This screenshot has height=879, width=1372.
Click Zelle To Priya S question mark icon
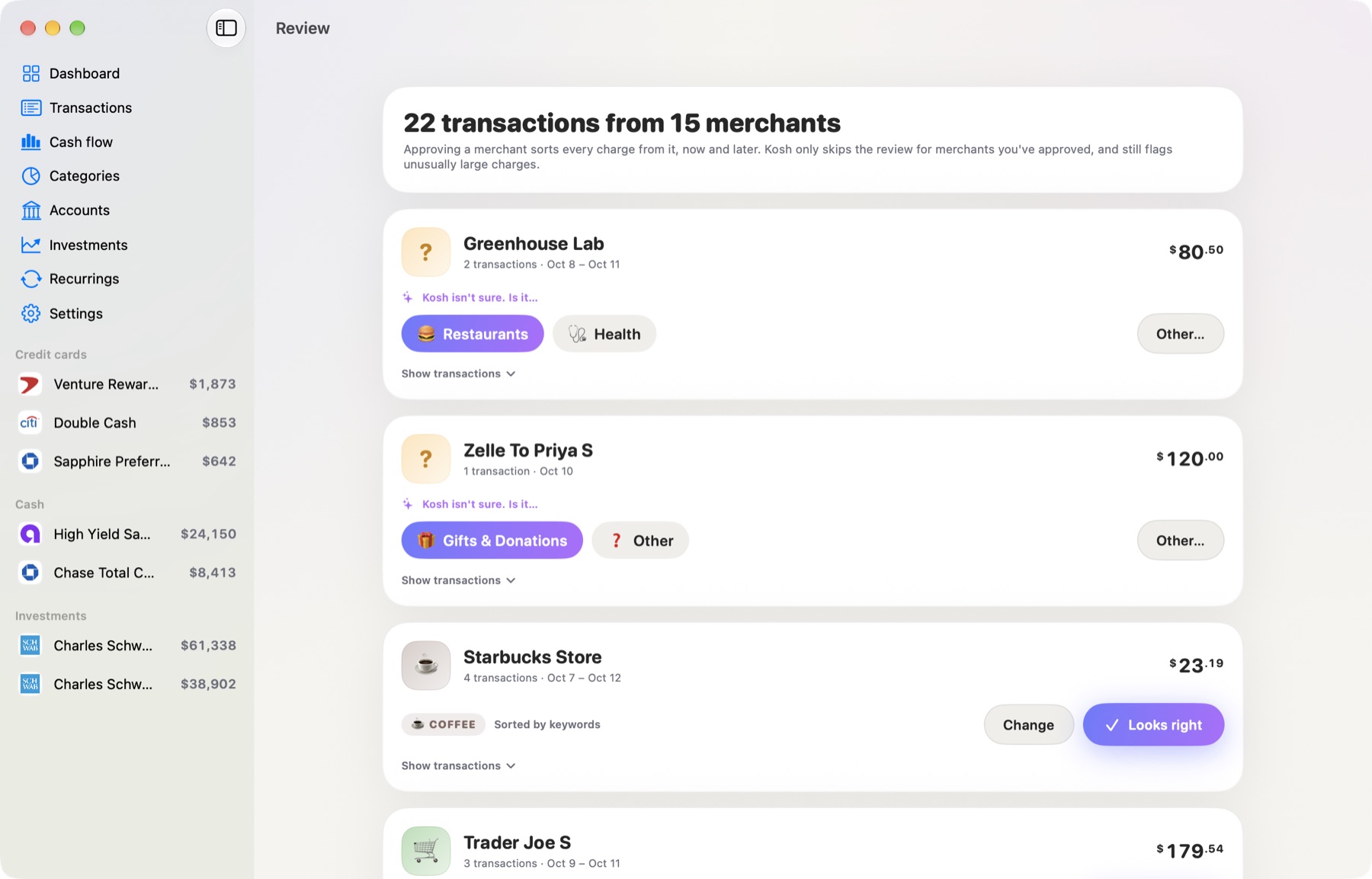[x=426, y=459]
